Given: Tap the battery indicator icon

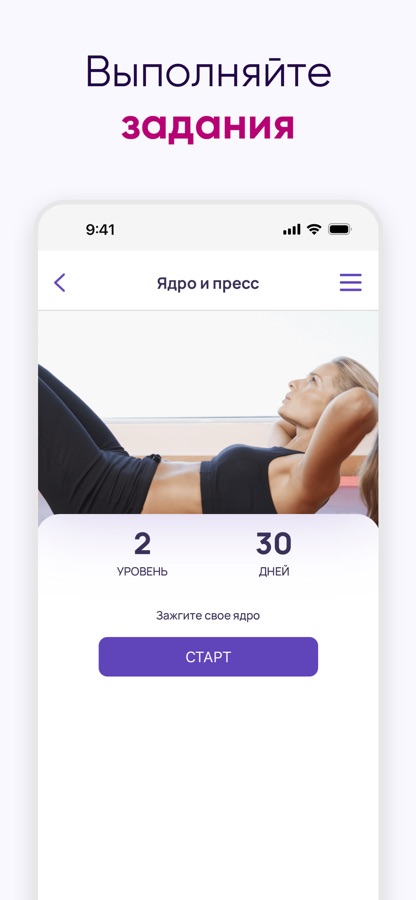Looking at the screenshot, I should [x=340, y=230].
